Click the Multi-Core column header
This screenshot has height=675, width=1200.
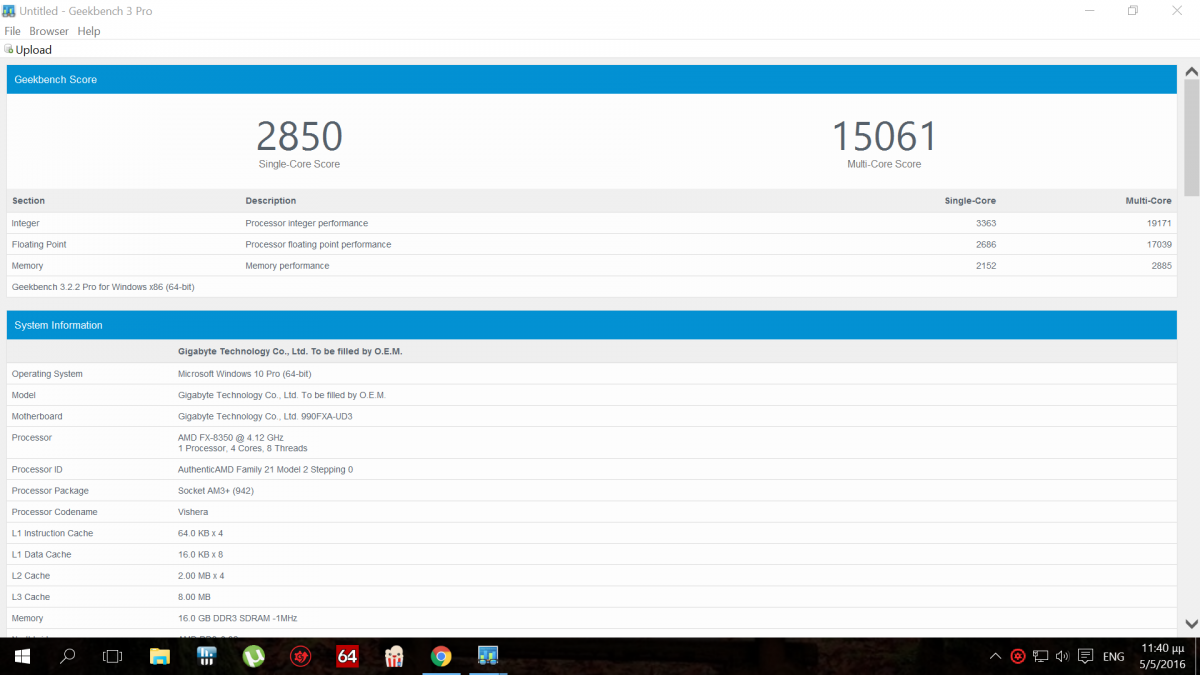[1148, 201]
